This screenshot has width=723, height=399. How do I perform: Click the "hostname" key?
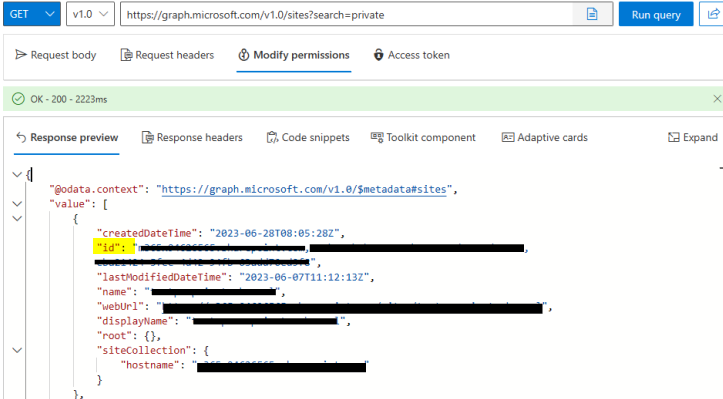click(x=150, y=365)
